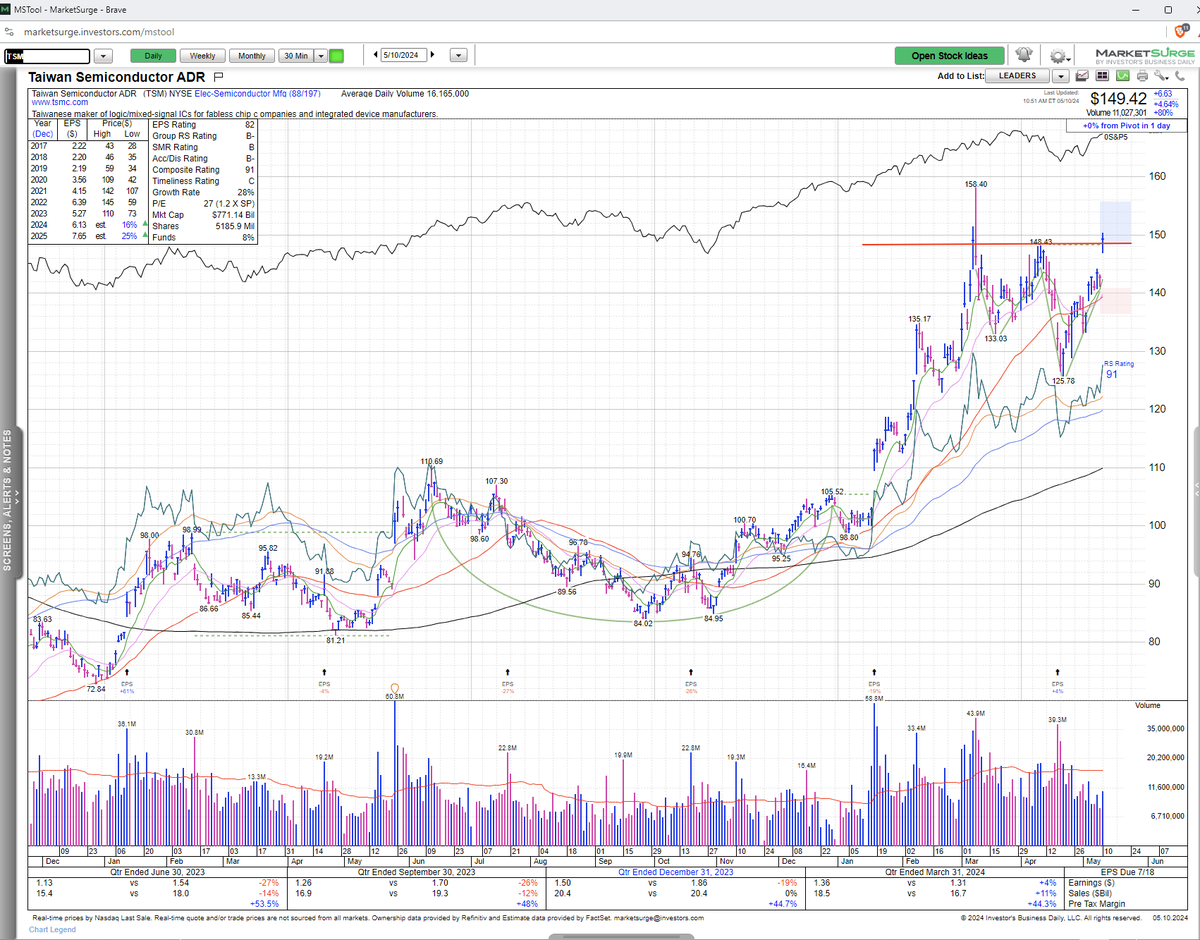
Task: Open the www.tsmc.com link
Action: pyautogui.click(x=60, y=103)
